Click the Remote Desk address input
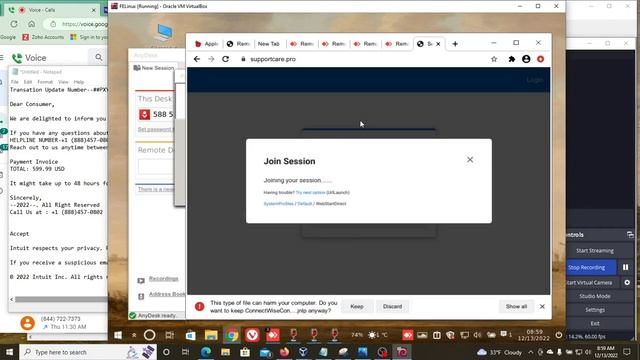This screenshot has height=360, width=640. tap(156, 167)
